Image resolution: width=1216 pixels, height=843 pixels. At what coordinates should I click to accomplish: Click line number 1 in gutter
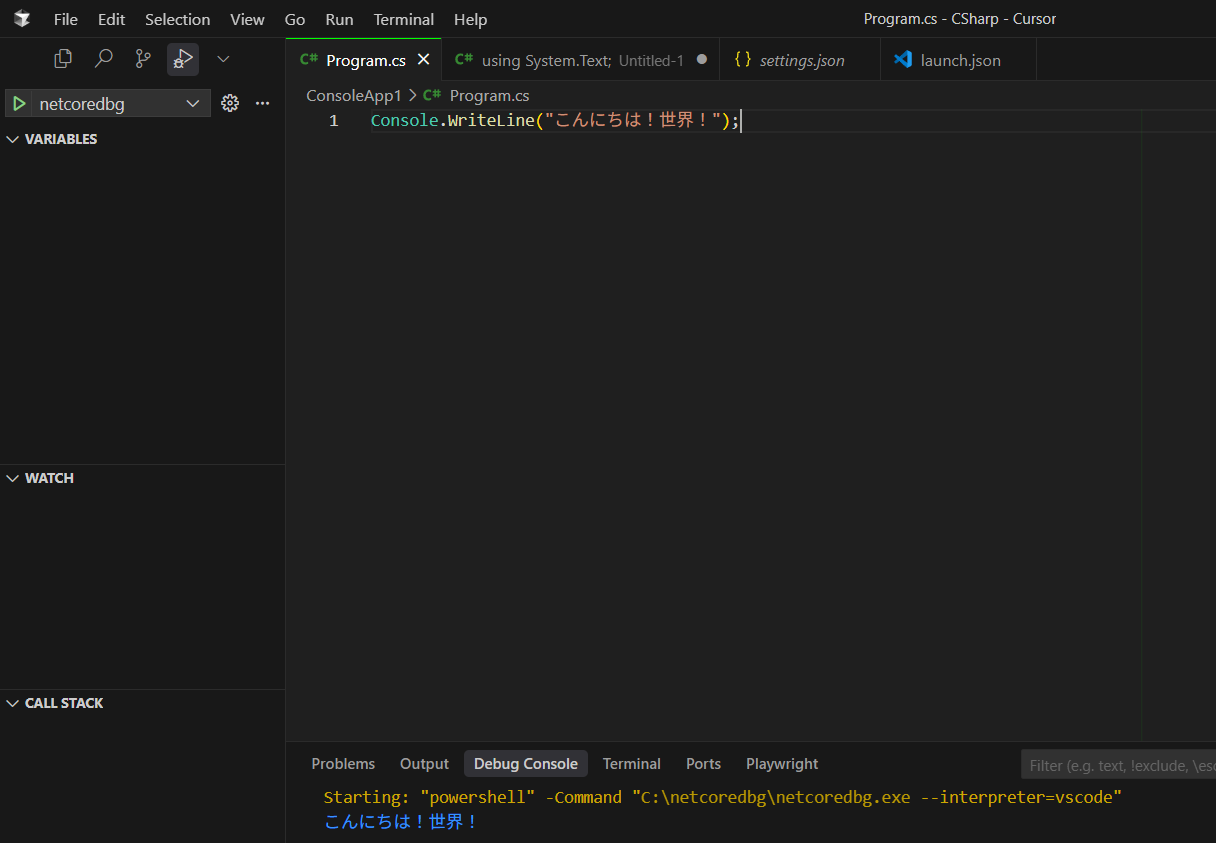point(334,121)
